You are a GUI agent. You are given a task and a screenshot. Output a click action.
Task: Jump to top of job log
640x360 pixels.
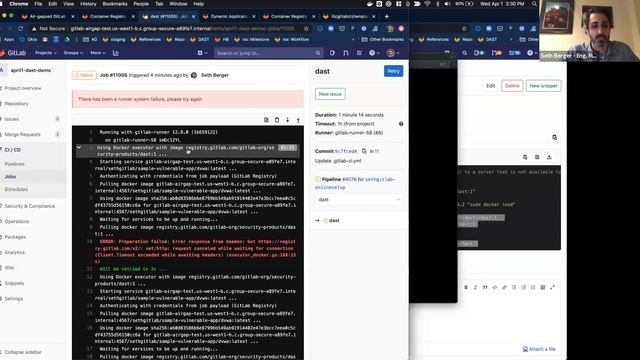tap(298, 120)
